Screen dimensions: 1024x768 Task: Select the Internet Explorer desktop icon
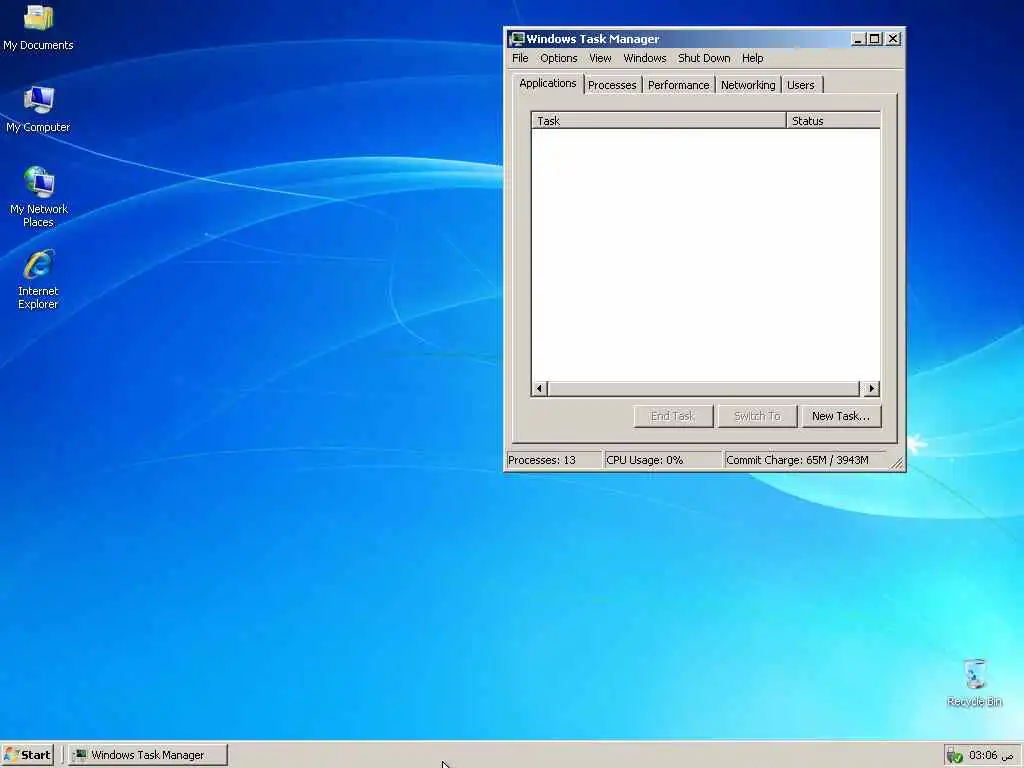(x=38, y=279)
